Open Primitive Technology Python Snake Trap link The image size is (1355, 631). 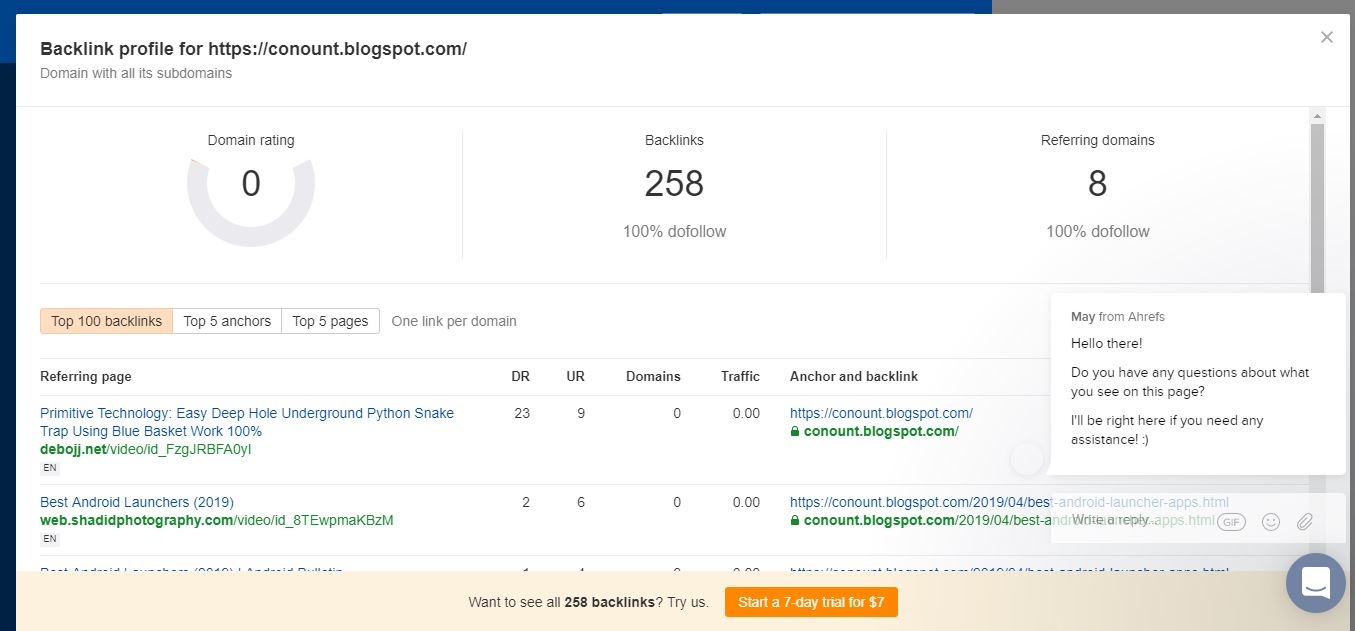point(247,422)
